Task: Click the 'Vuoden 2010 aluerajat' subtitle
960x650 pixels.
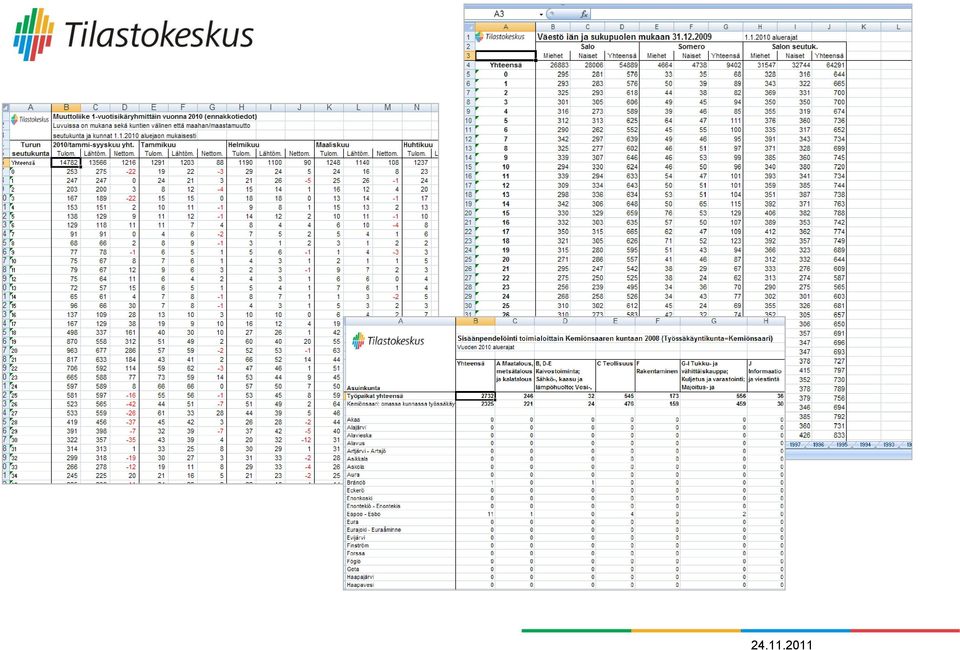Action: [x=486, y=348]
